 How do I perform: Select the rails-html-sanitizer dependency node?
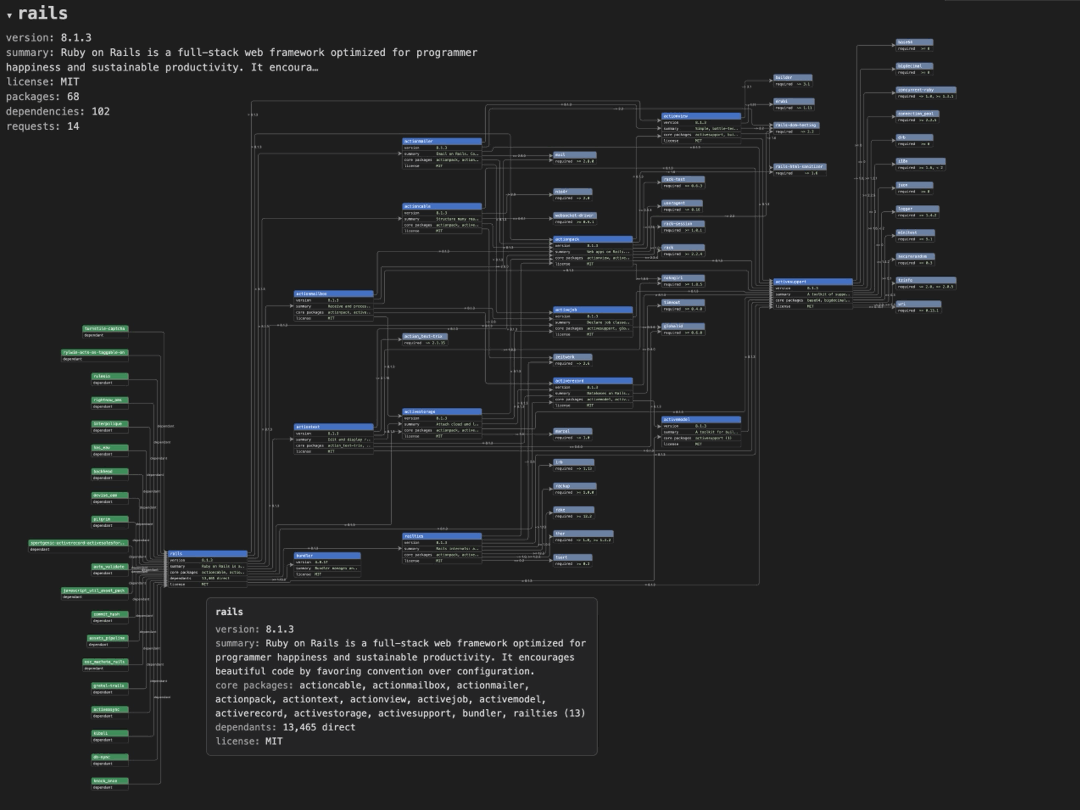(x=800, y=169)
